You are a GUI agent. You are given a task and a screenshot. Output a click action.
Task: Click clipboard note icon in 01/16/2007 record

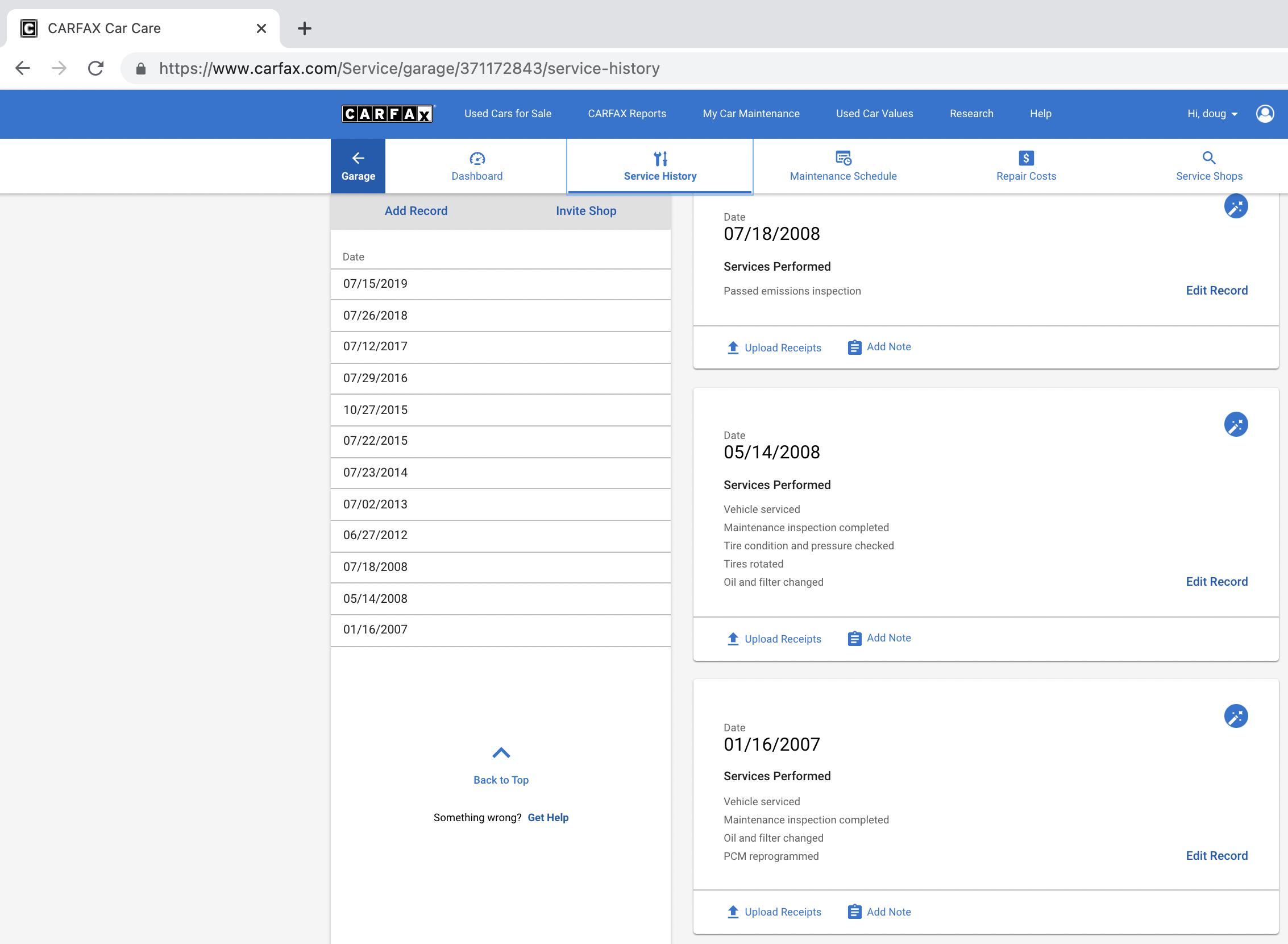[854, 912]
